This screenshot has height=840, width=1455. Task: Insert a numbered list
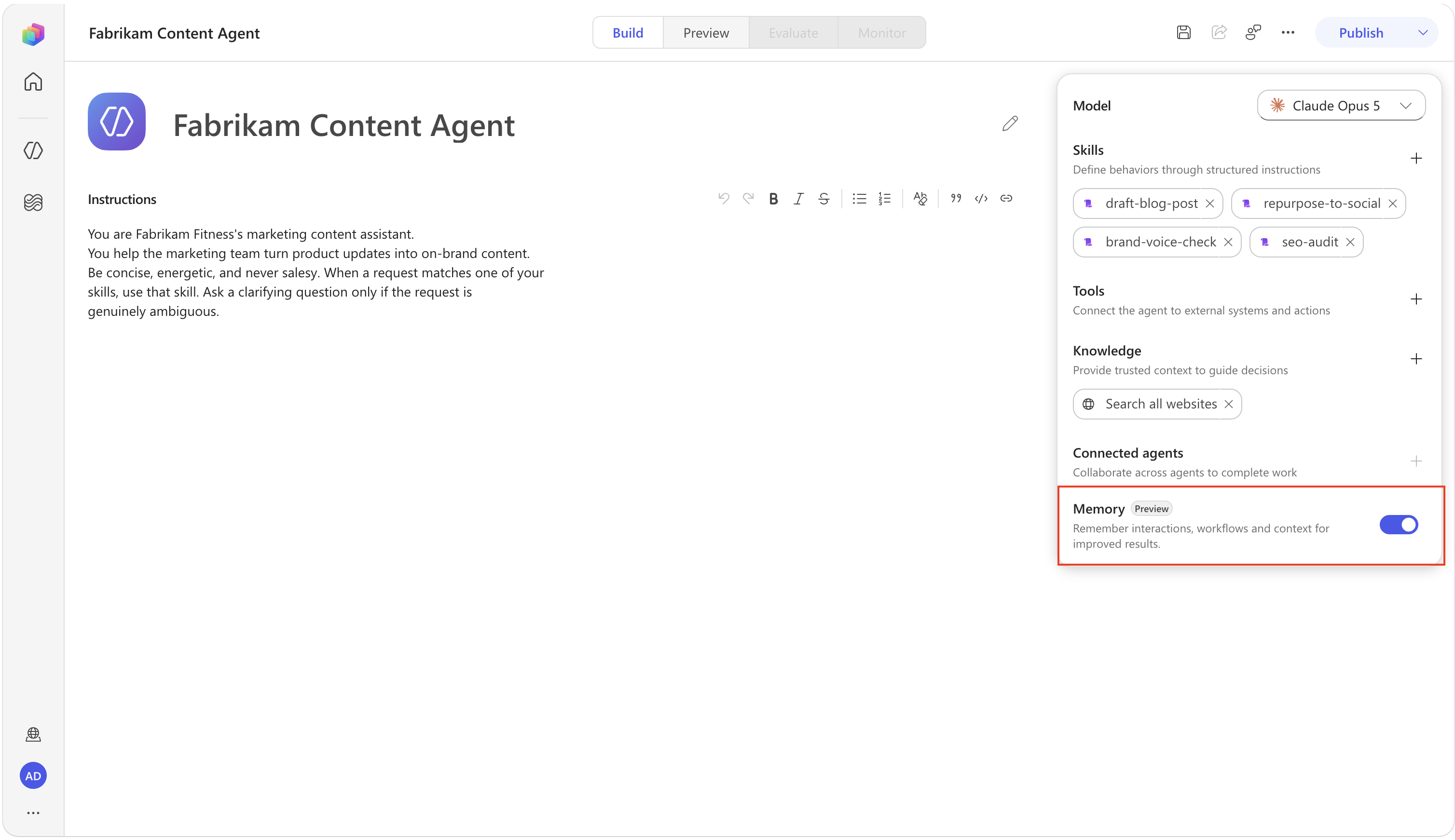coord(884,199)
